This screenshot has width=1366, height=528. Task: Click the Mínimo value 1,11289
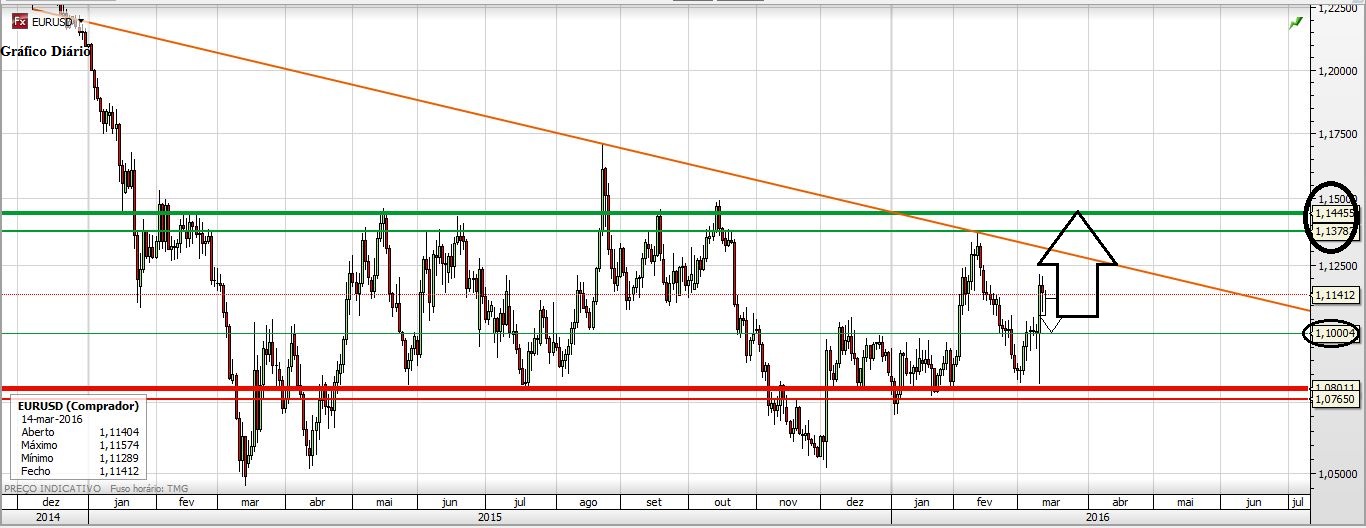pos(118,458)
